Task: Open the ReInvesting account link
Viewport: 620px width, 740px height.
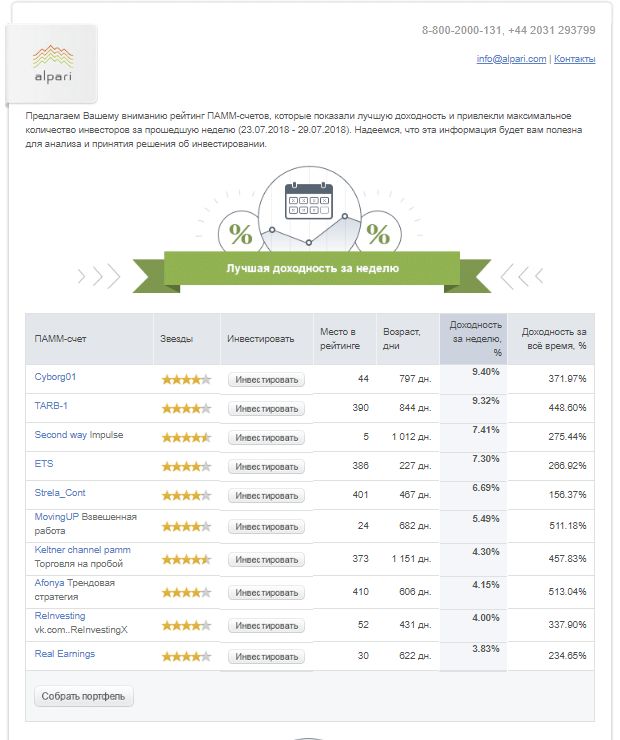Action: [x=60, y=616]
